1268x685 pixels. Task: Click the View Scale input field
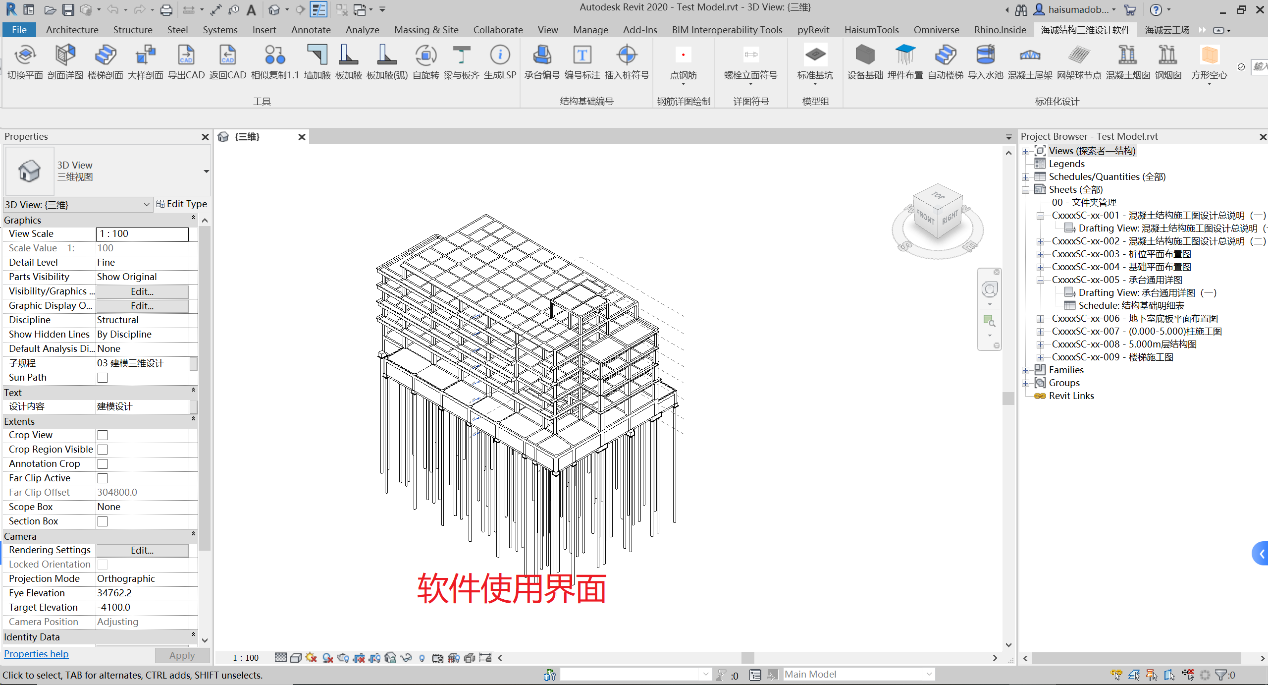(x=142, y=234)
